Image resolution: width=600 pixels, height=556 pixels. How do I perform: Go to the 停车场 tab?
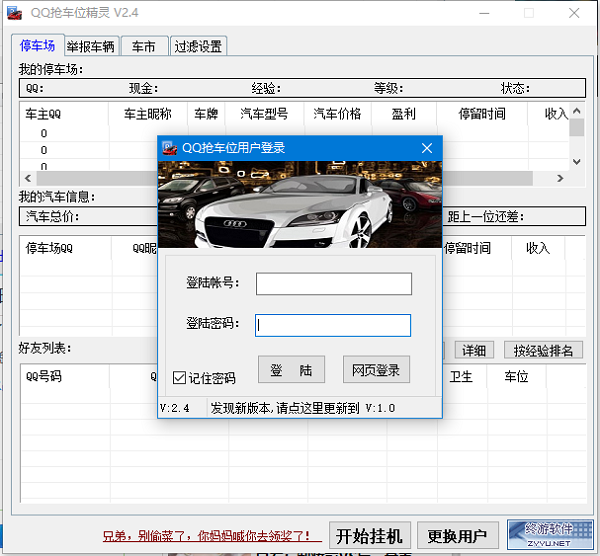point(38,45)
